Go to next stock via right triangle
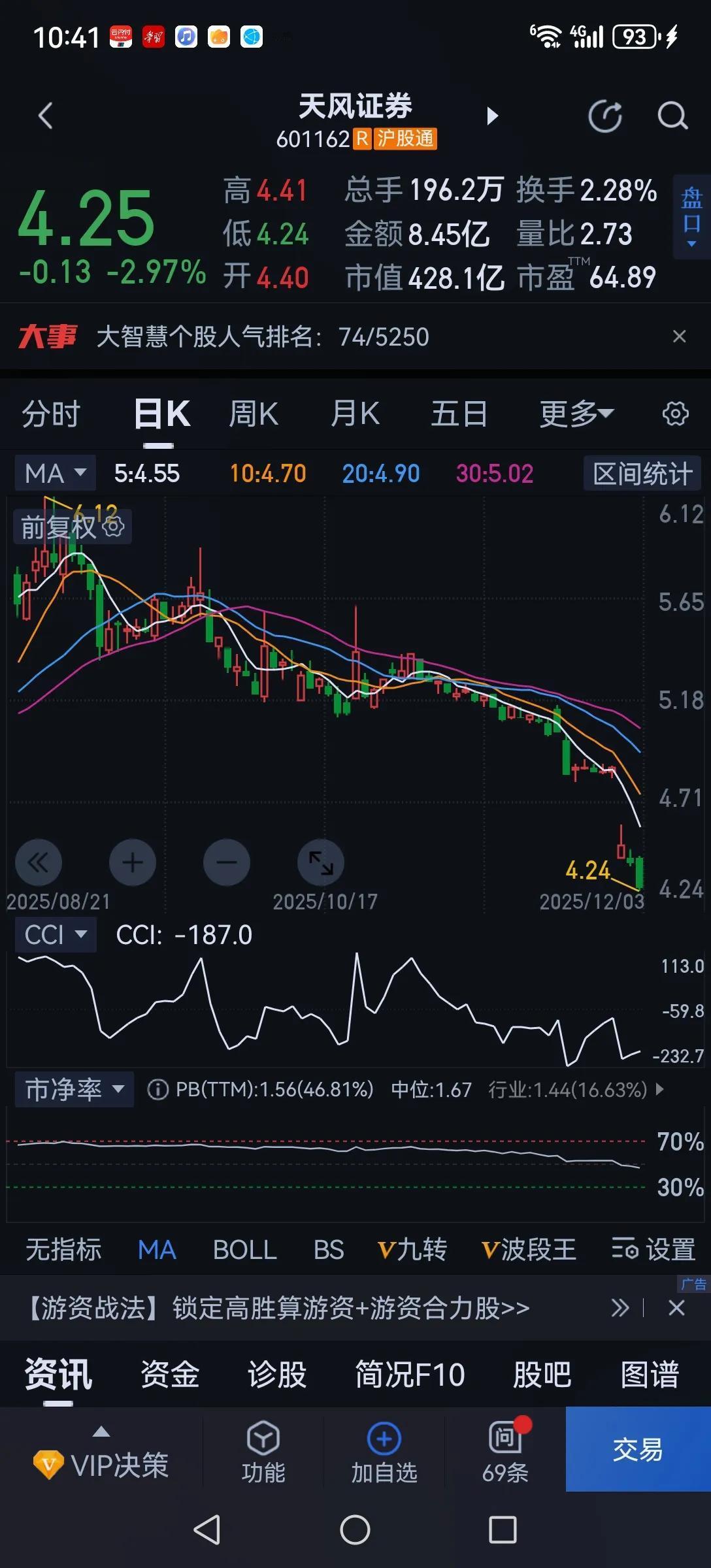The height and width of the screenshot is (1568, 711). click(493, 116)
